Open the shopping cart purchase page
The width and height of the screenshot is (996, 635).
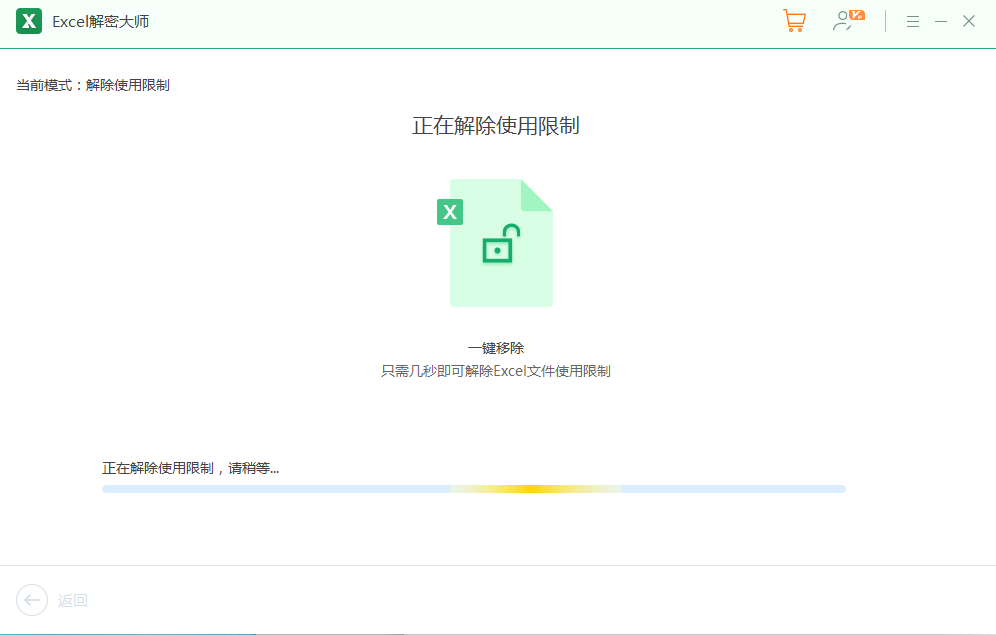[794, 21]
